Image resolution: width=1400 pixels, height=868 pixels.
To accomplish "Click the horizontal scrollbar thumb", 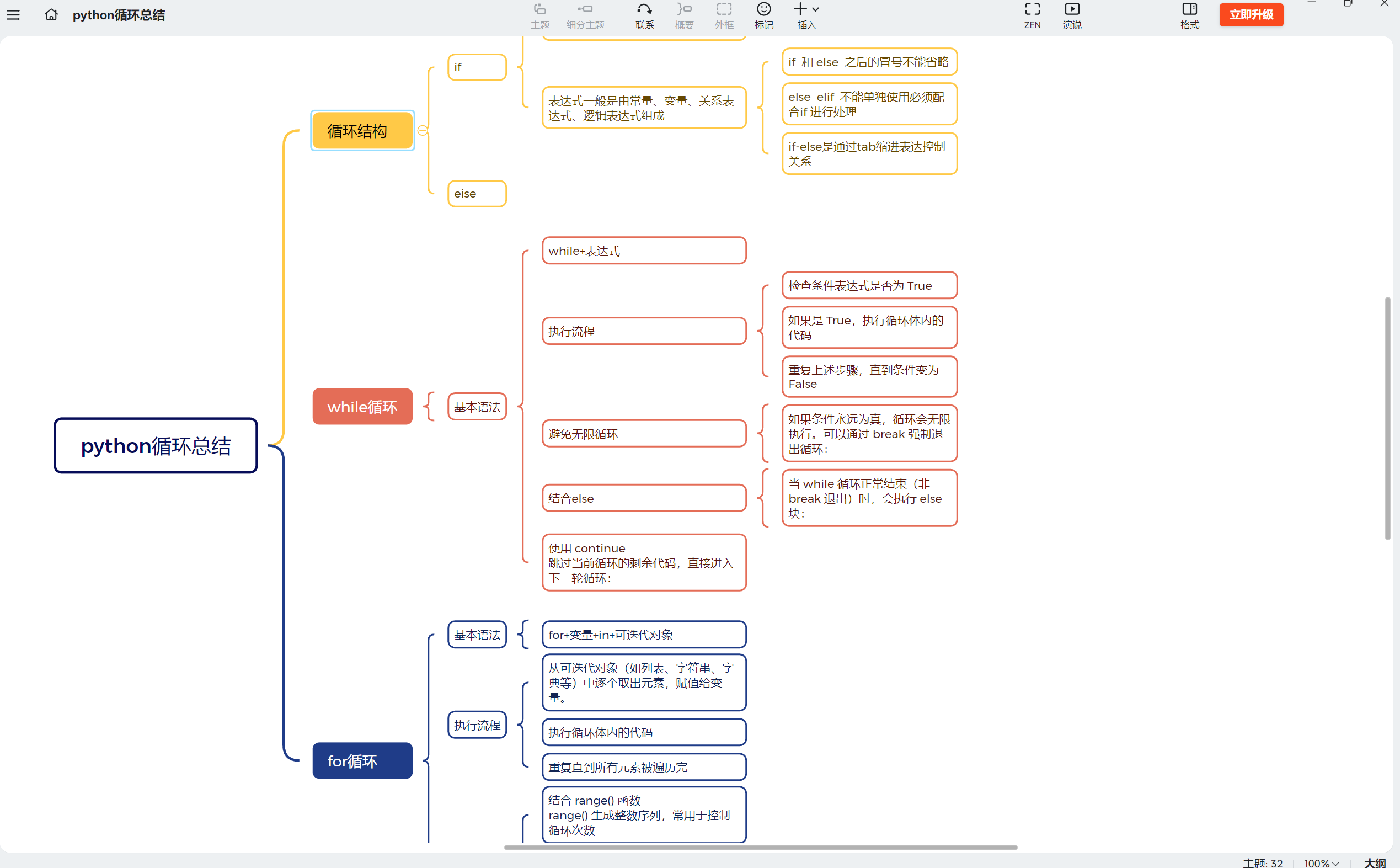I will pyautogui.click(x=760, y=848).
